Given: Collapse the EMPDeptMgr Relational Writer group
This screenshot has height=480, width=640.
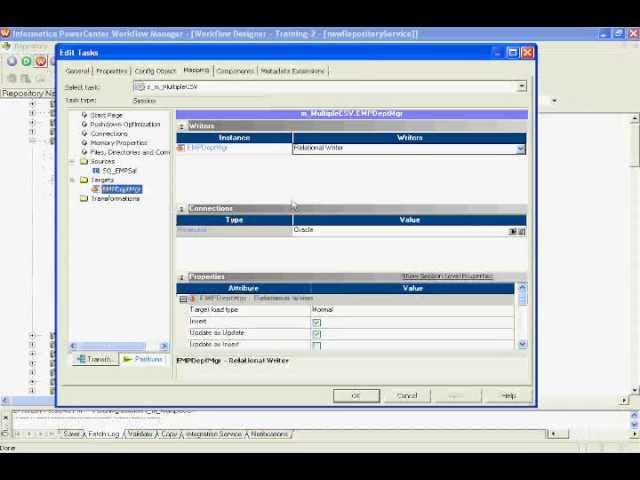Looking at the screenshot, I should click(x=183, y=299).
